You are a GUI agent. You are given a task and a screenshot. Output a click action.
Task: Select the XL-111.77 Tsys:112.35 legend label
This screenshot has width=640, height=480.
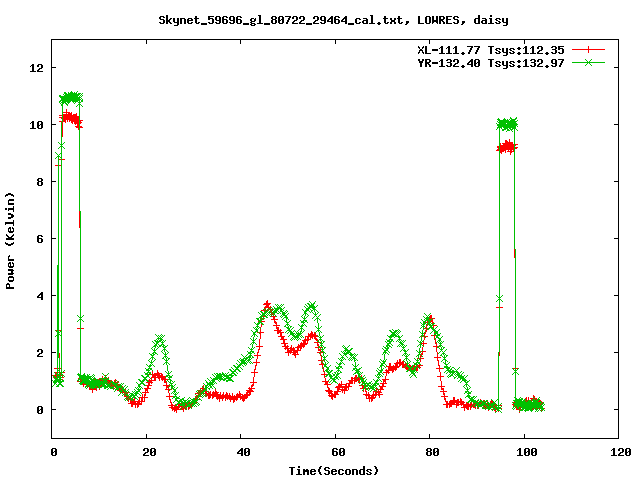(x=491, y=50)
